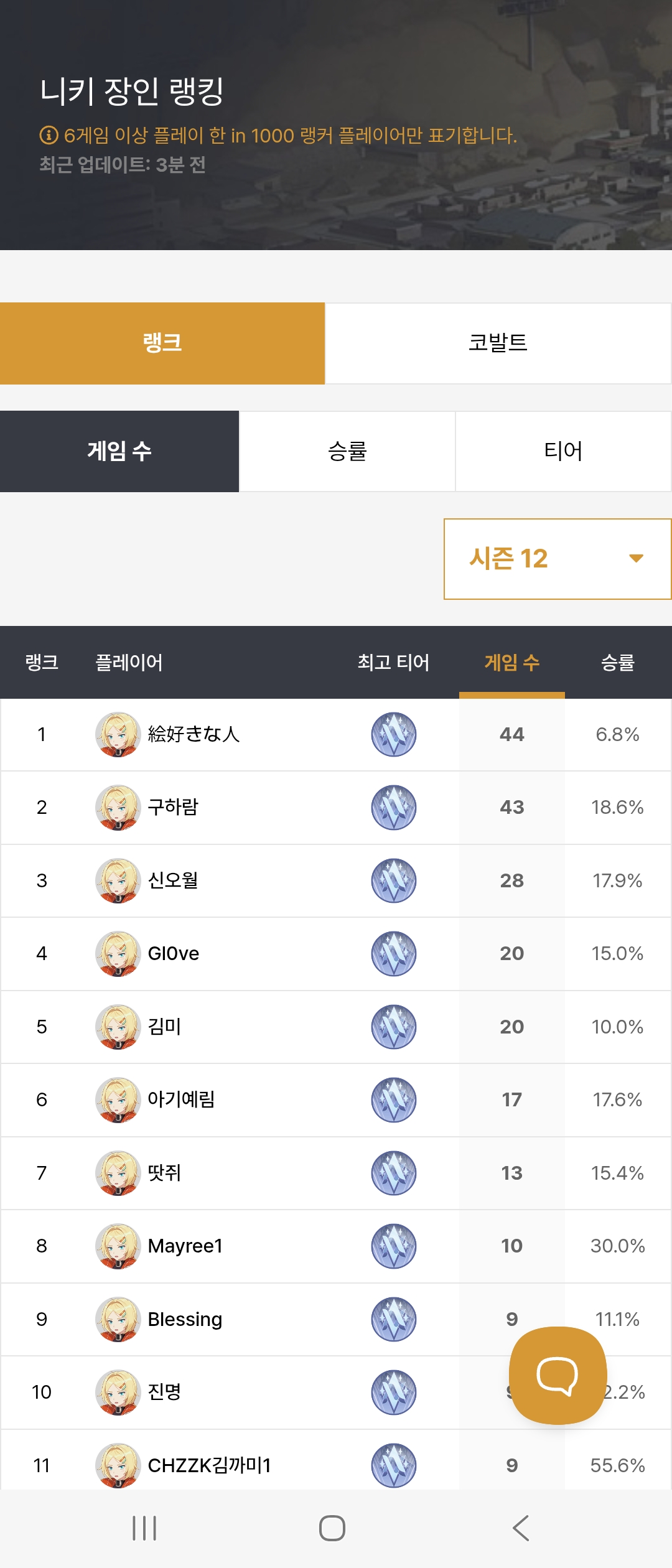Open player Blessing's profile link

click(185, 1319)
